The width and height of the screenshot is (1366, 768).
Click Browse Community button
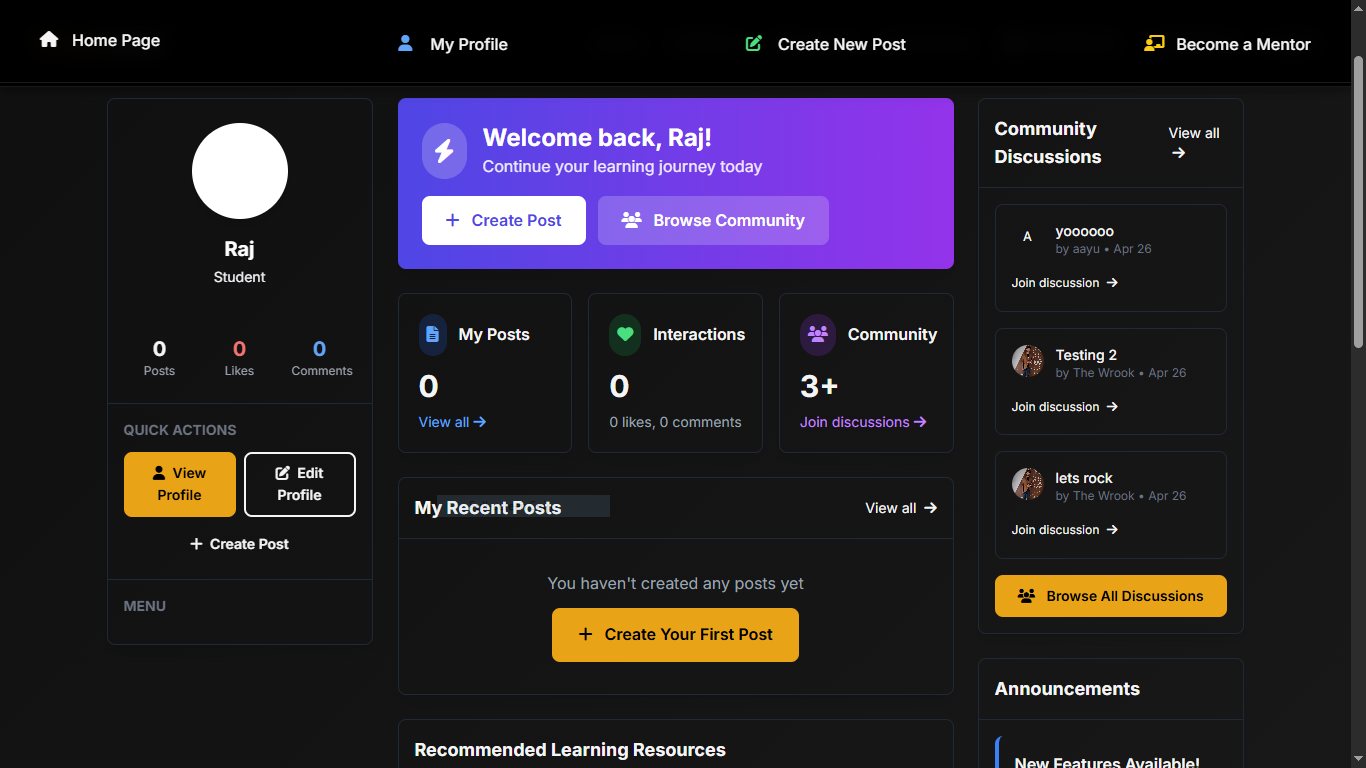(x=713, y=220)
